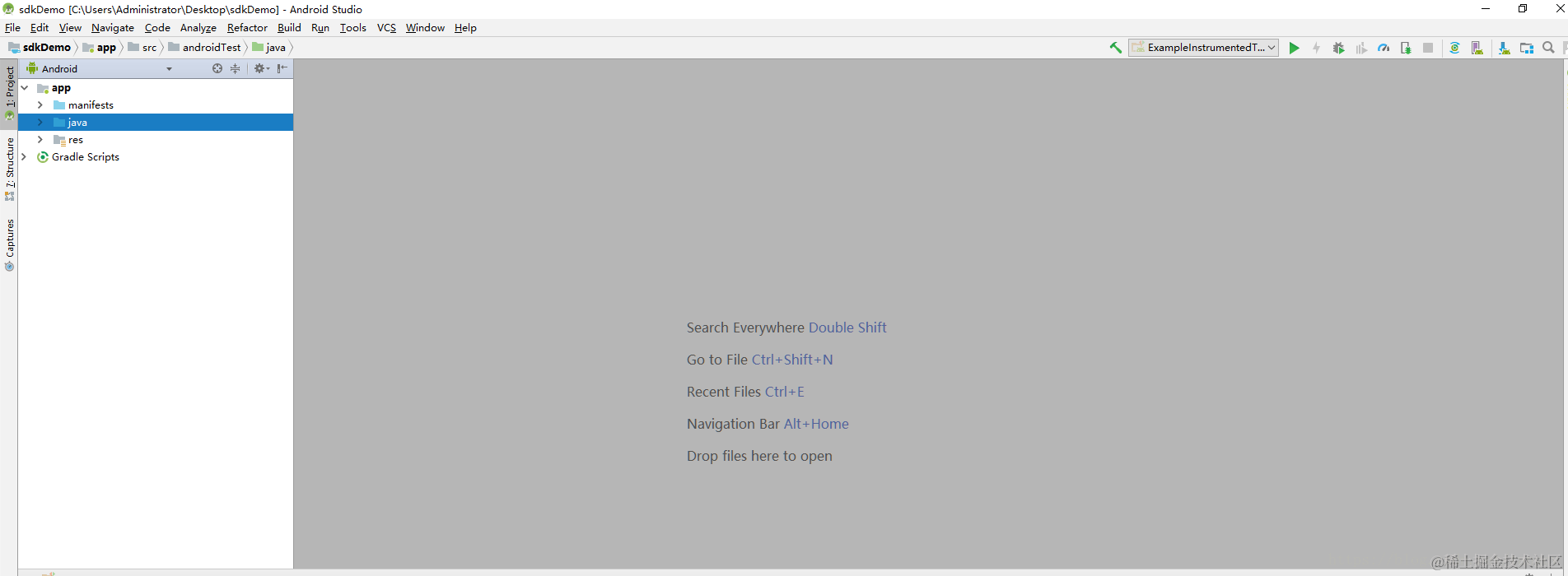1568x576 pixels.
Task: Open the project panel gear settings
Action: [261, 68]
